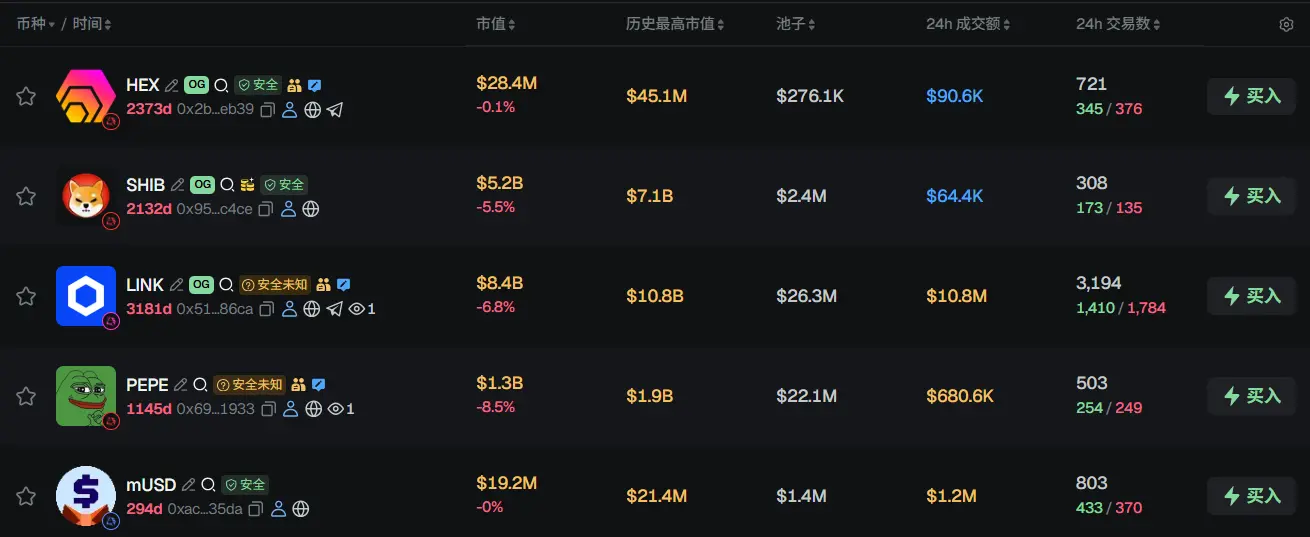Sort by 24h 成交额 column

969,23
